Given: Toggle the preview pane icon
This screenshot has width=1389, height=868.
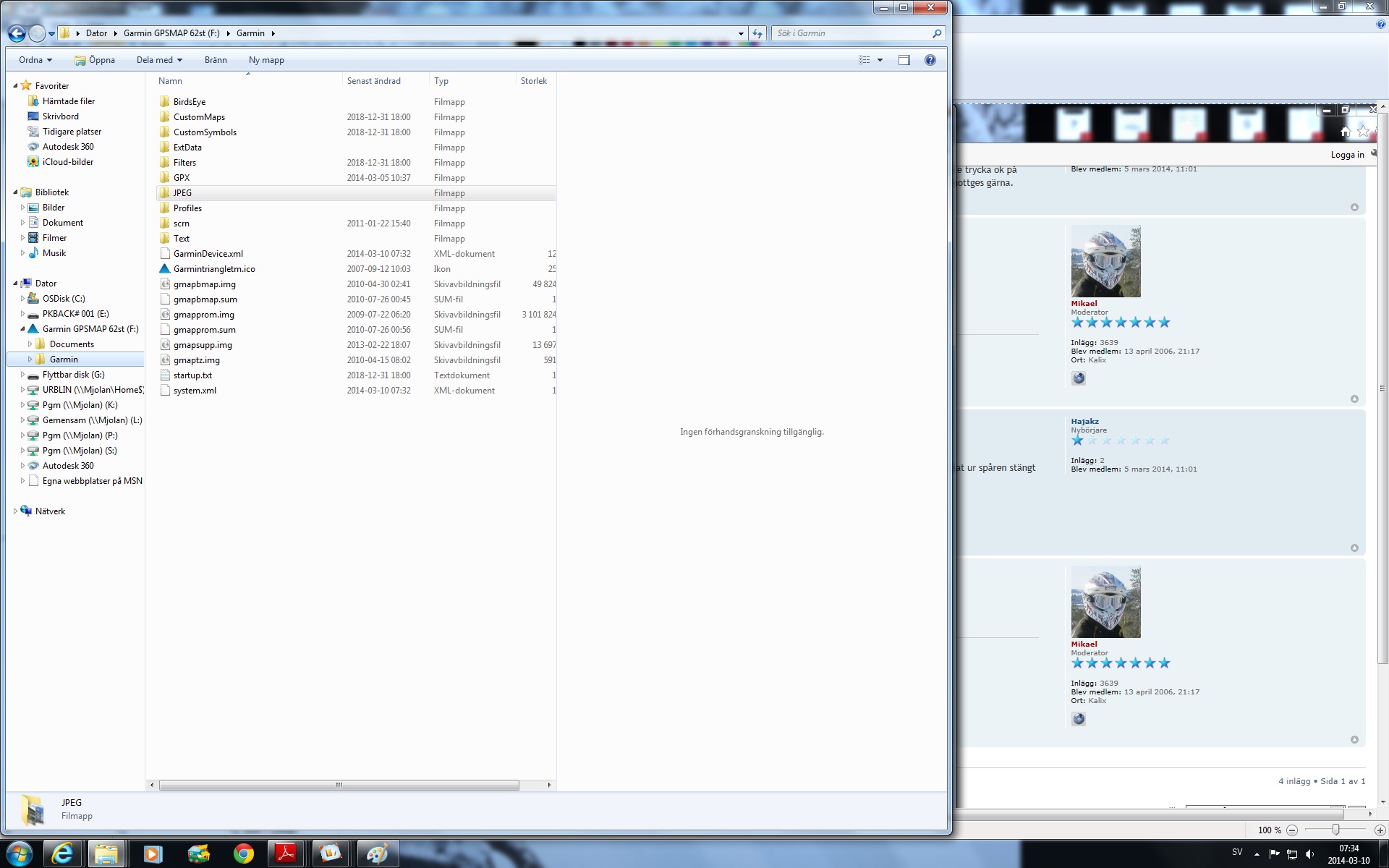Looking at the screenshot, I should (904, 60).
